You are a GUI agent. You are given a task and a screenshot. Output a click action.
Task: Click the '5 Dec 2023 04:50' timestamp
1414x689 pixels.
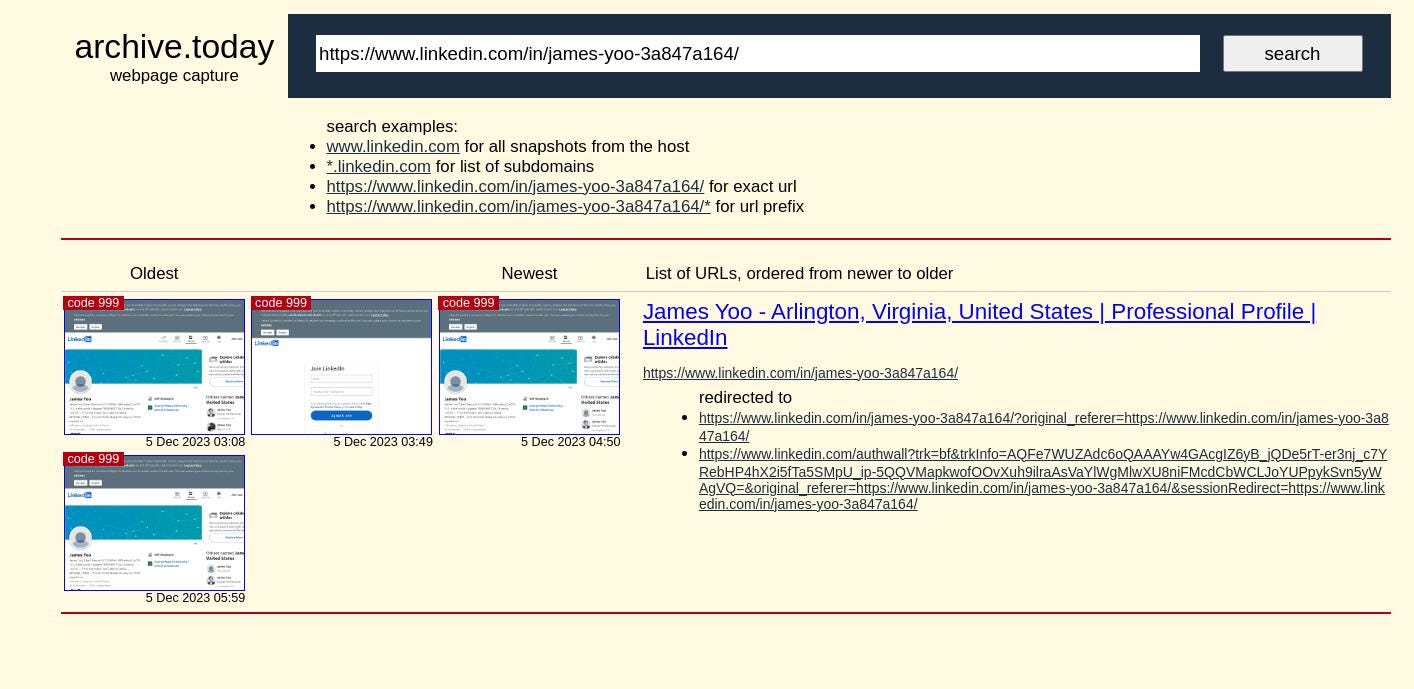pyautogui.click(x=570, y=442)
